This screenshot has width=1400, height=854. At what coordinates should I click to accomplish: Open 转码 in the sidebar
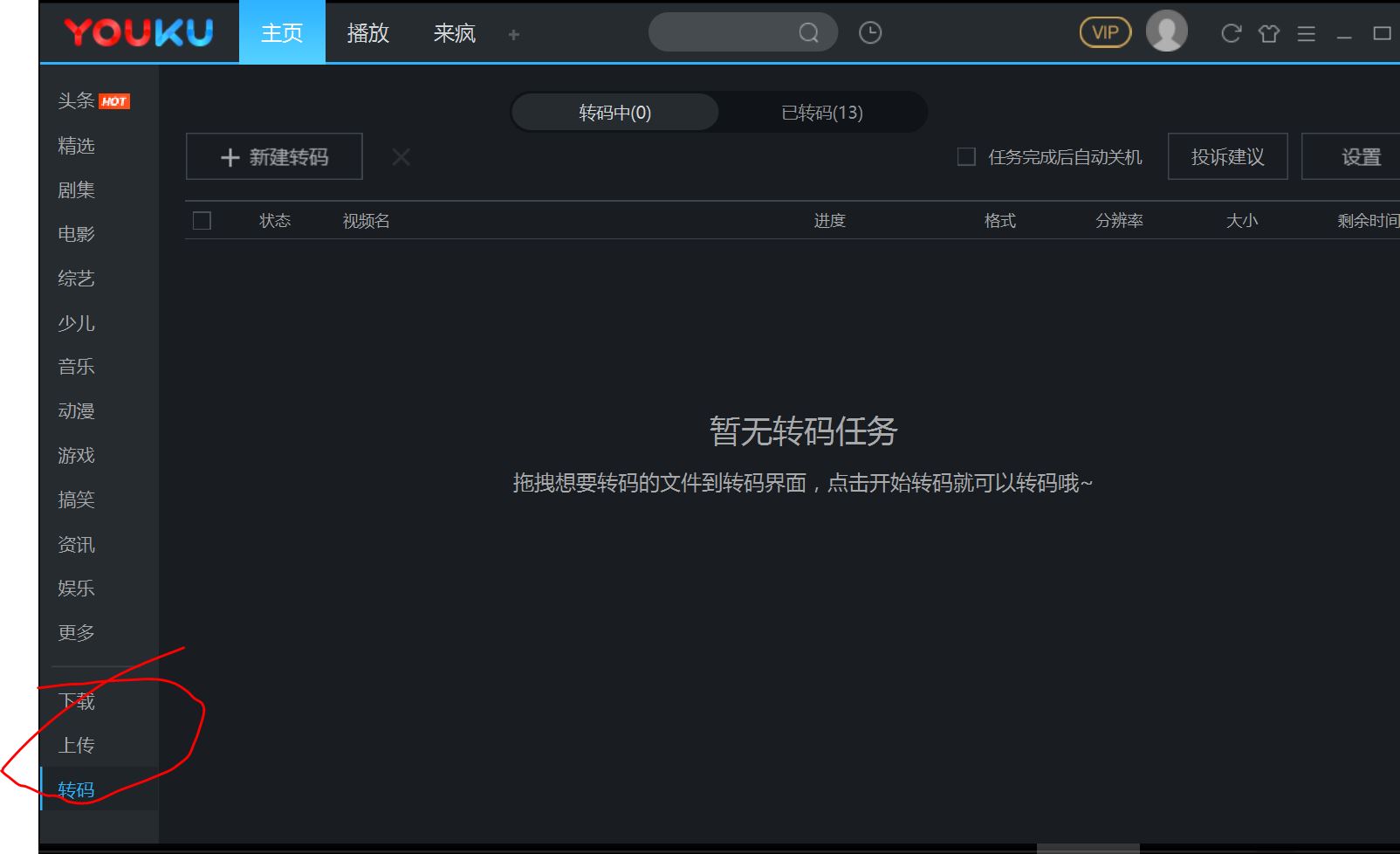click(76, 789)
